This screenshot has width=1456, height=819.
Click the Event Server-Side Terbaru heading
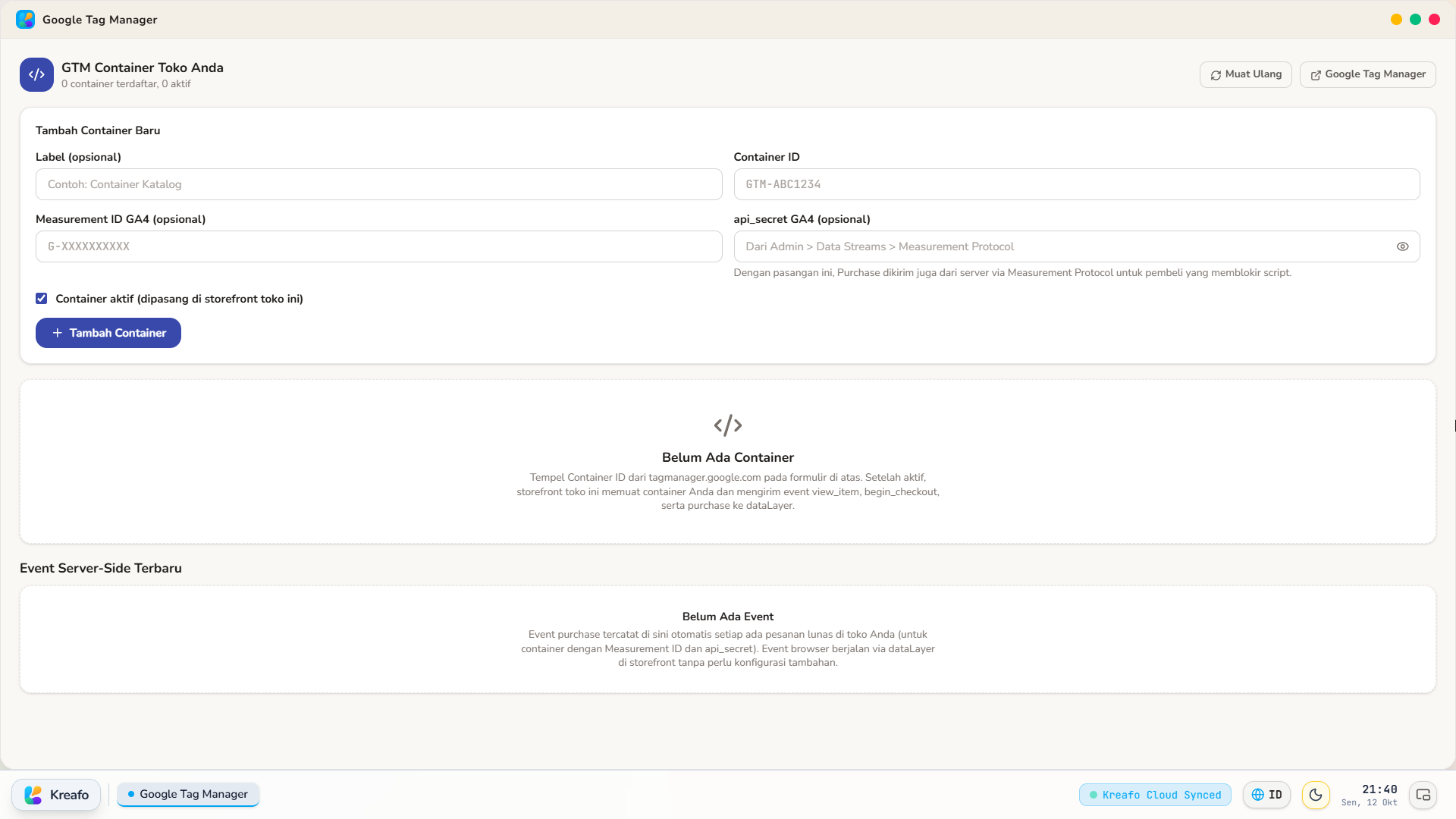[101, 568]
